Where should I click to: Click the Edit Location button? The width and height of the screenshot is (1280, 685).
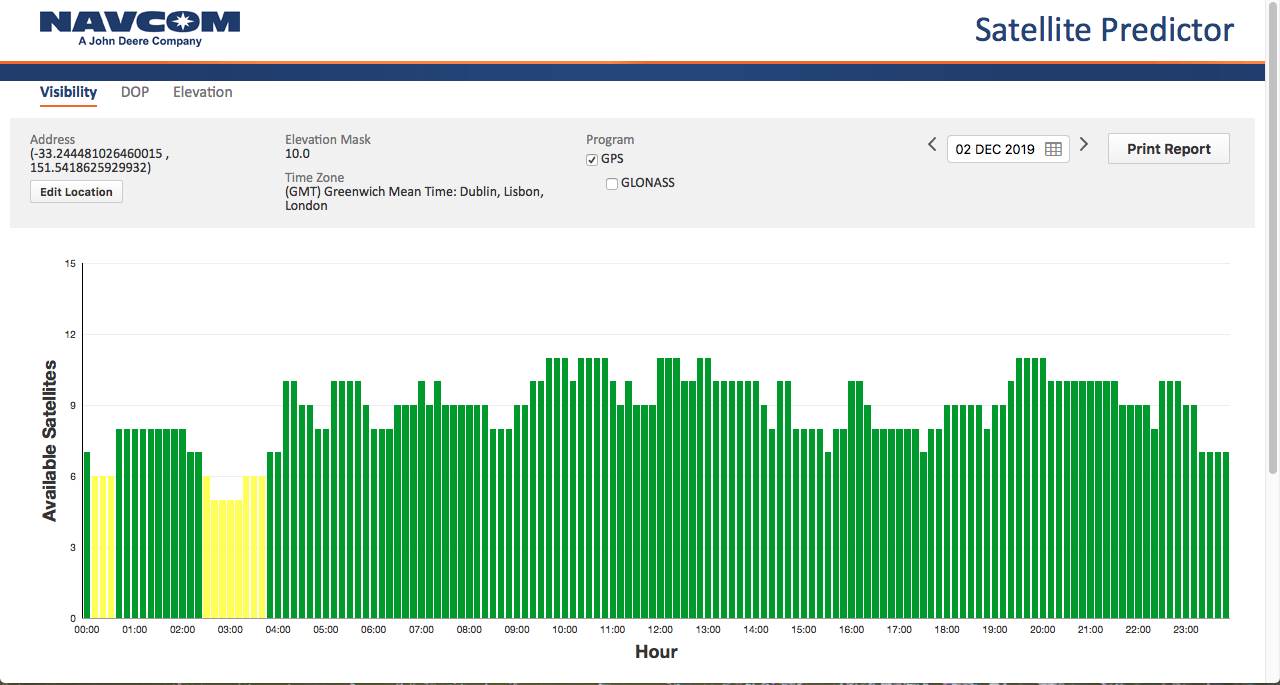pos(76,192)
